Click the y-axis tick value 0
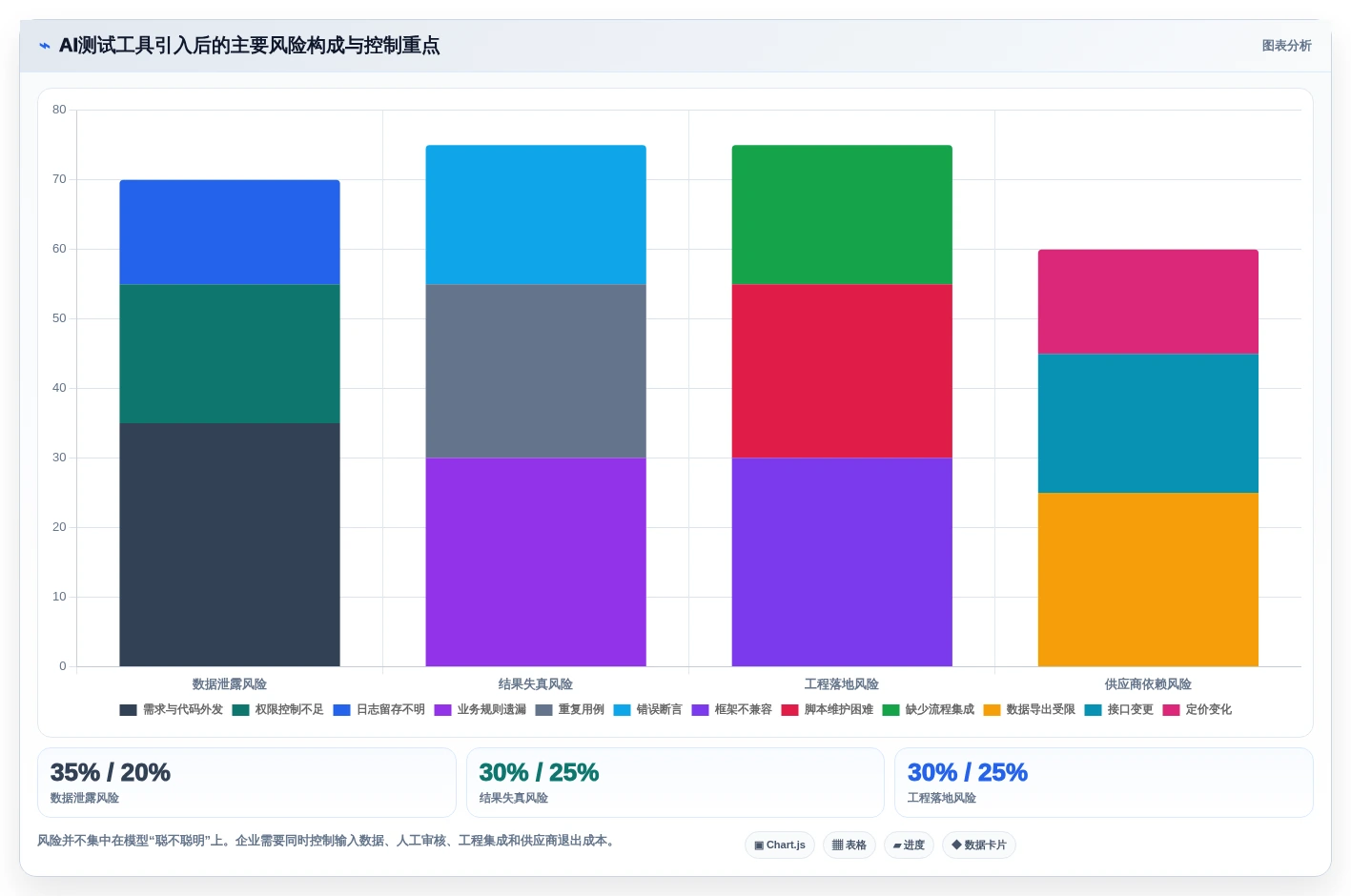This screenshot has height=896, width=1351. [x=63, y=666]
